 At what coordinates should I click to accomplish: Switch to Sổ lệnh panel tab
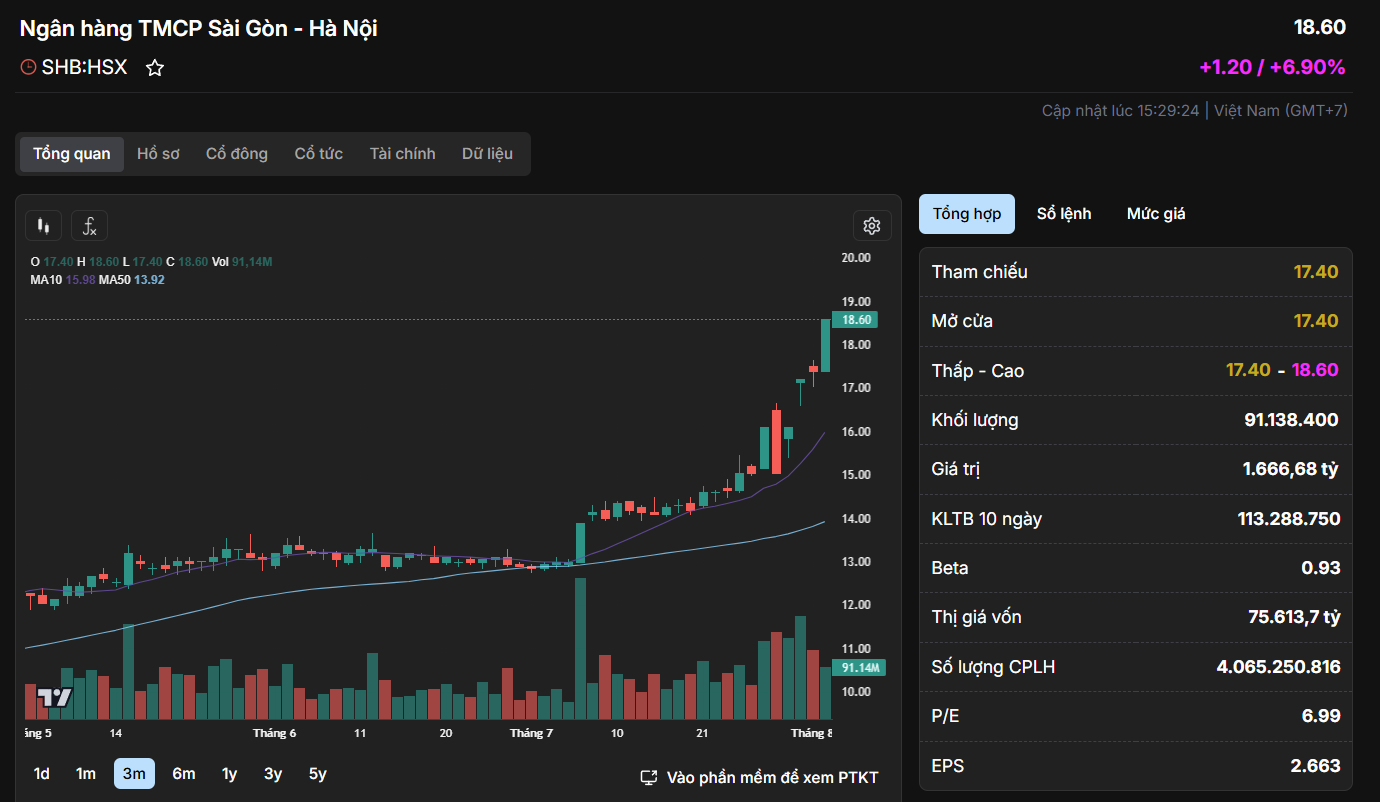coord(1064,214)
